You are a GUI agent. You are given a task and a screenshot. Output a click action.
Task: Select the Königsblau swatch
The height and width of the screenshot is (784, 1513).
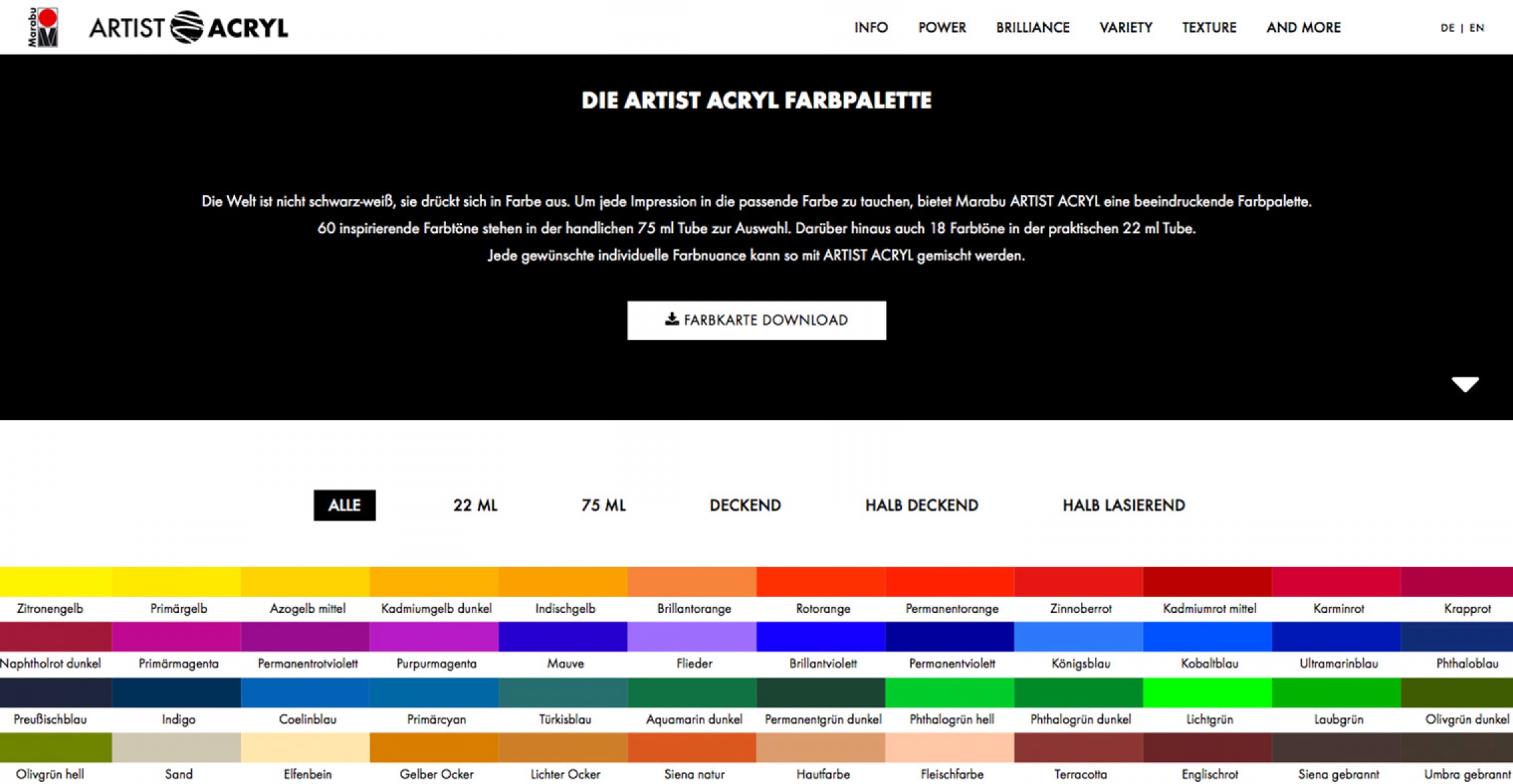1078,637
